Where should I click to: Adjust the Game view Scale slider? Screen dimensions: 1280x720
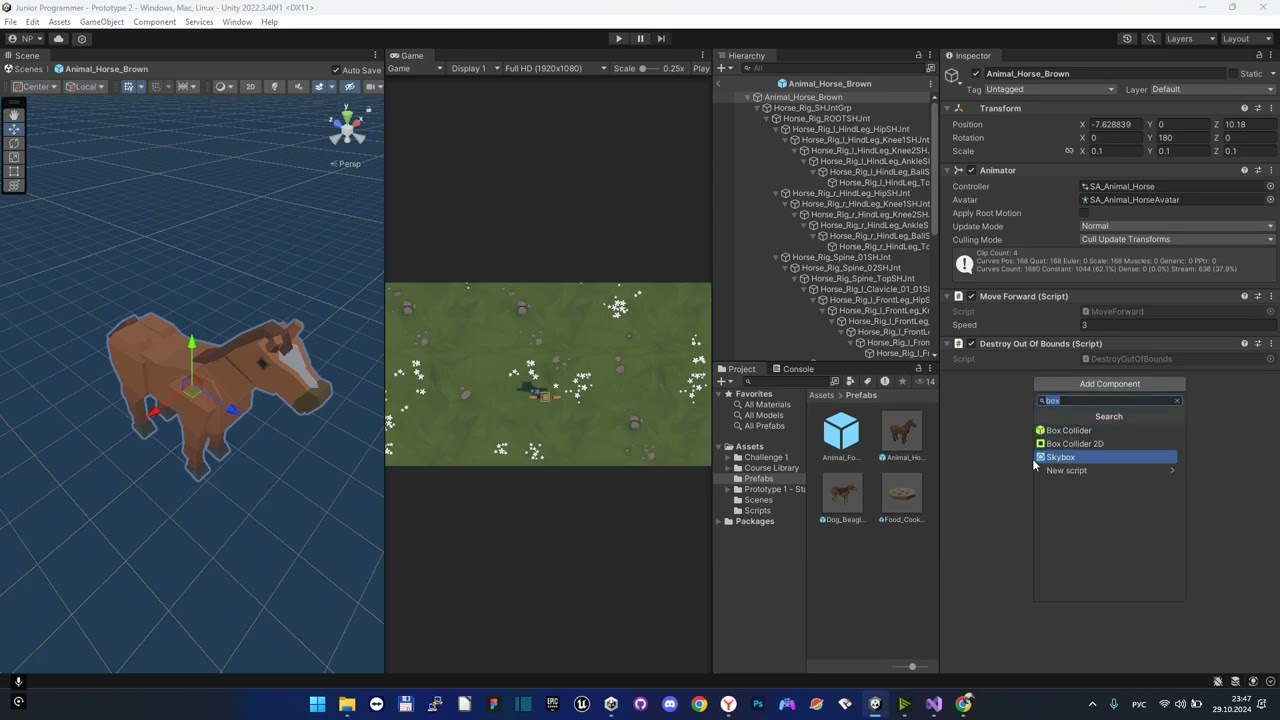(649, 69)
